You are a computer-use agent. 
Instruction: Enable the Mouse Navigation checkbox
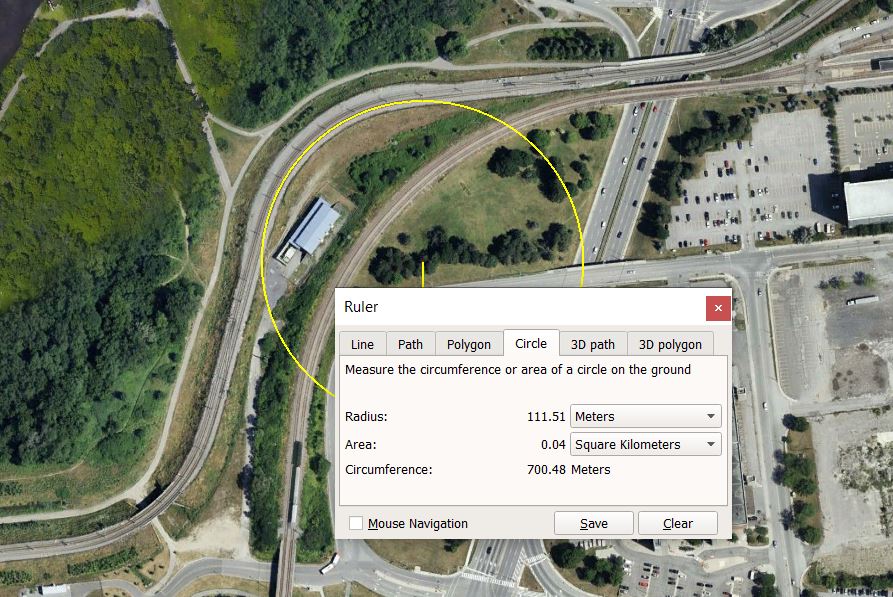pyautogui.click(x=356, y=523)
